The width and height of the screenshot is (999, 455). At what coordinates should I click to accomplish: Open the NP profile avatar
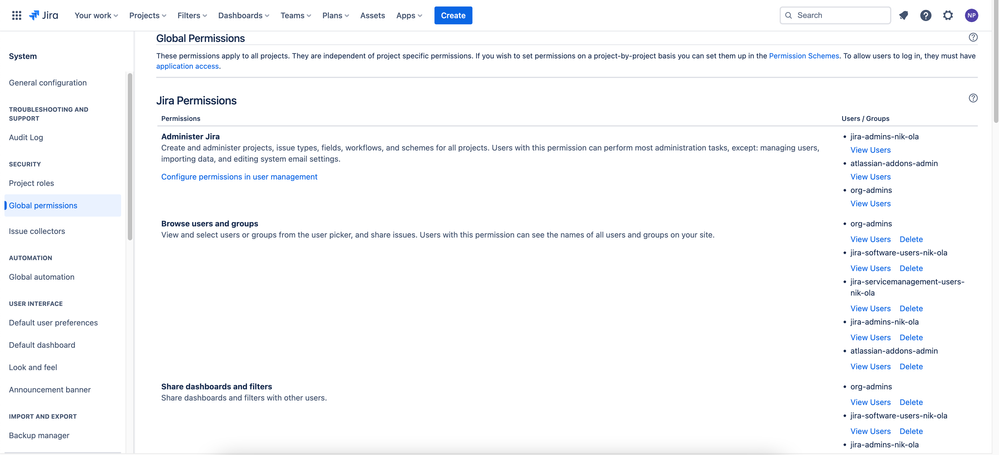(x=971, y=15)
